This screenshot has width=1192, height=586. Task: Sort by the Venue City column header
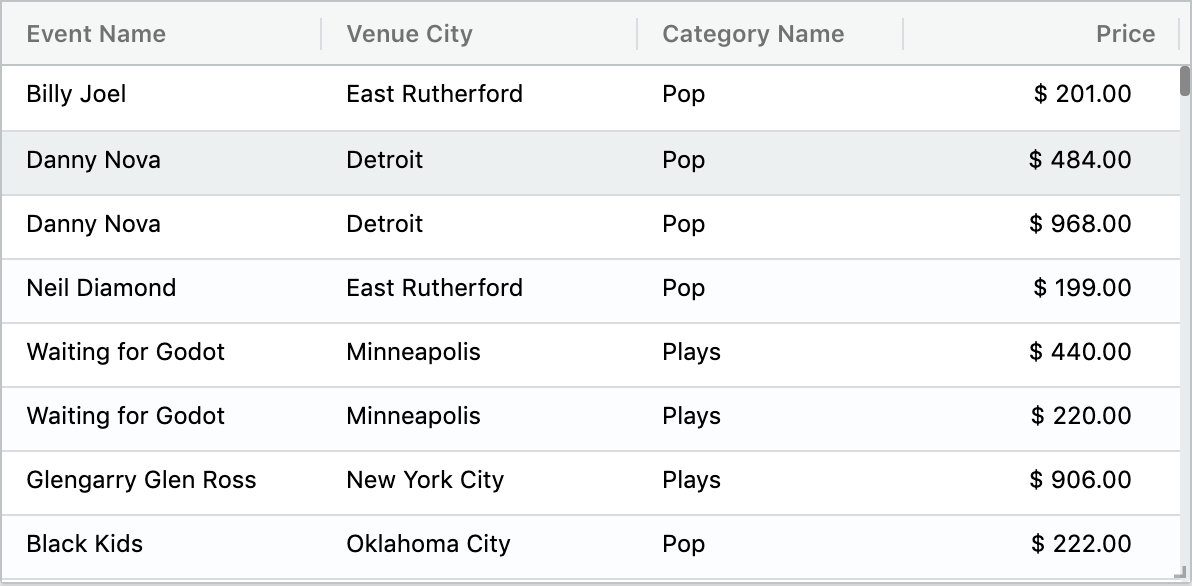click(409, 34)
